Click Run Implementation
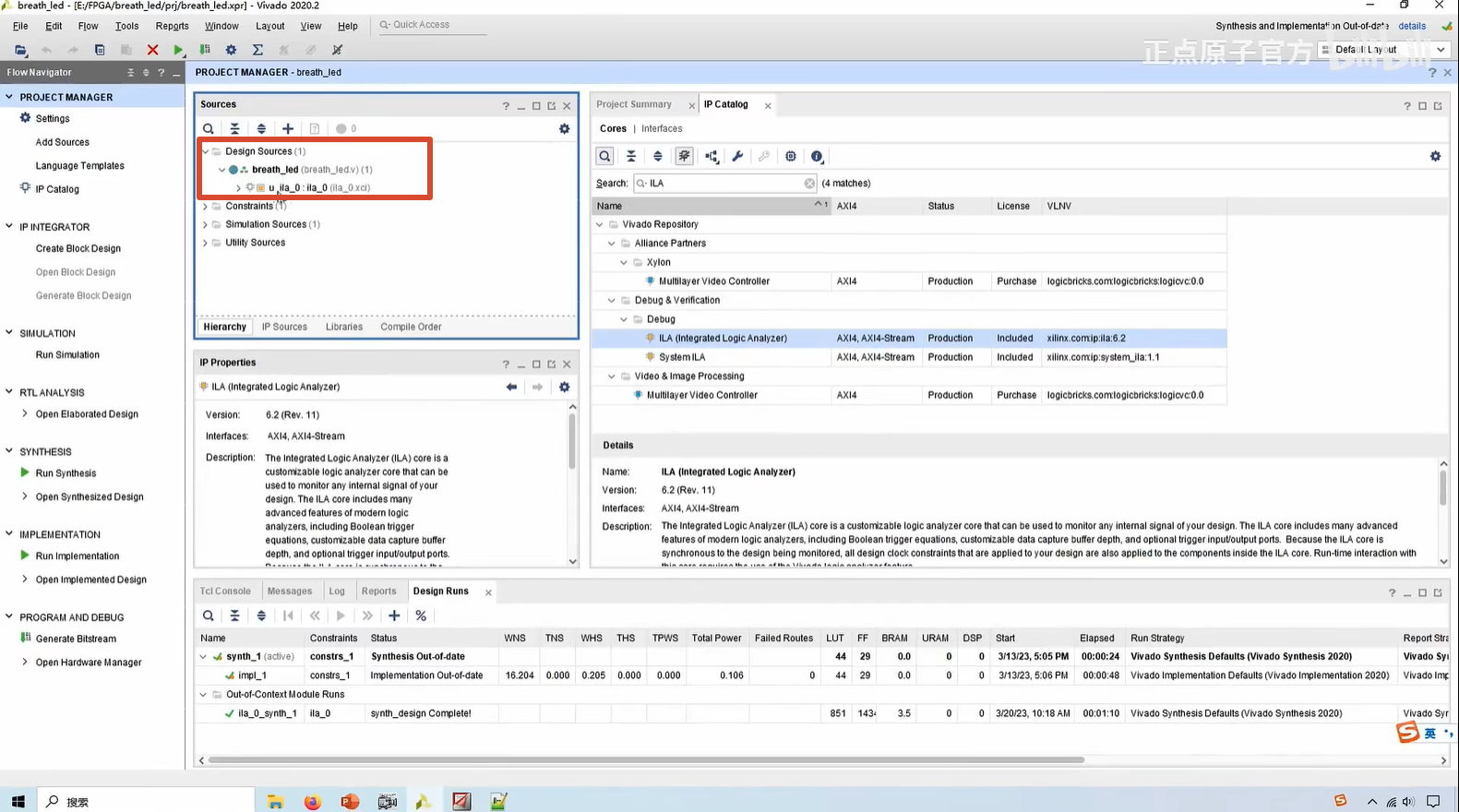Screen dimensions: 1459x812 (78, 556)
